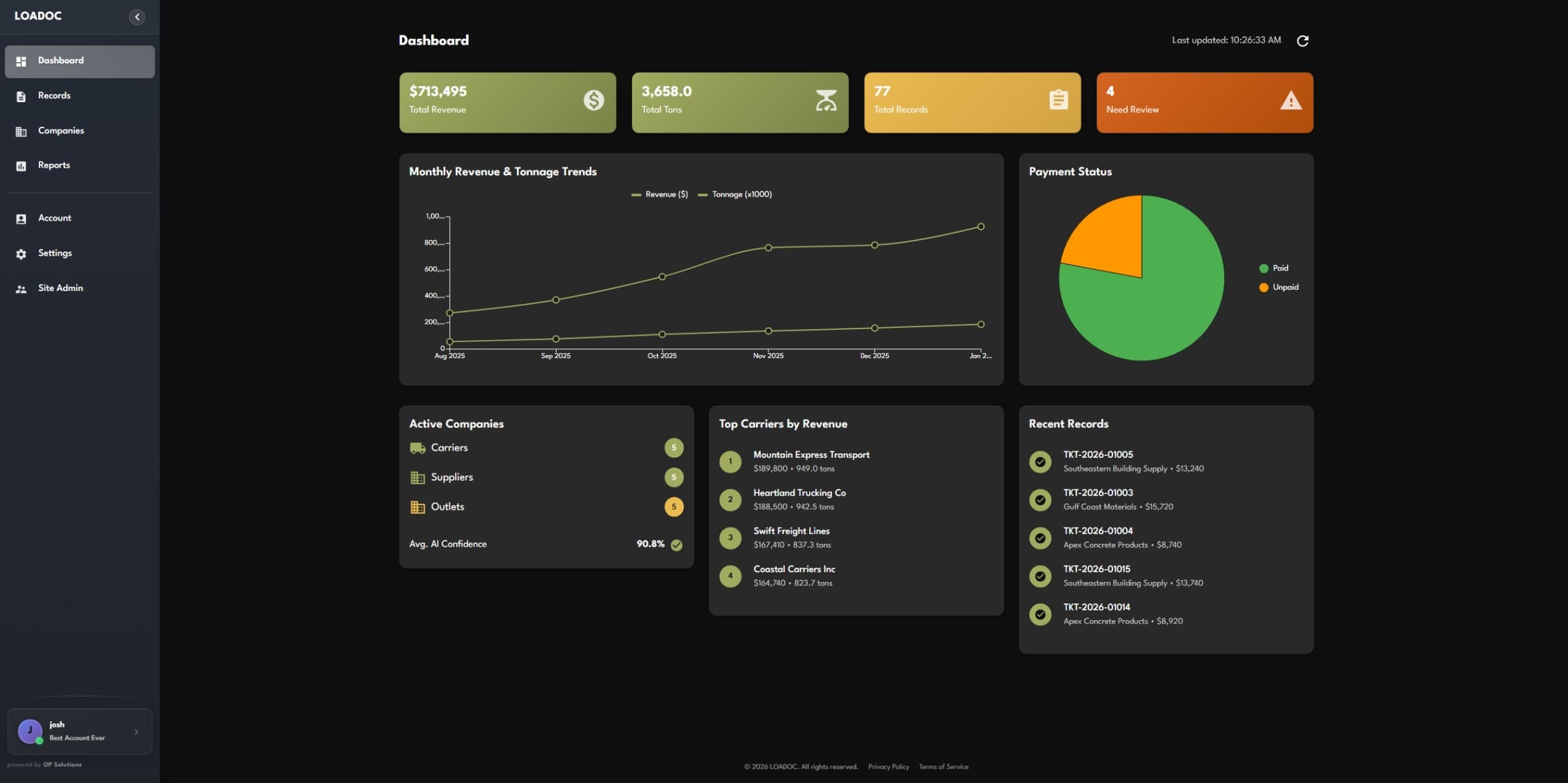The width and height of the screenshot is (1568, 783).
Task: Expand the josh account menu chevron
Action: coord(136,732)
